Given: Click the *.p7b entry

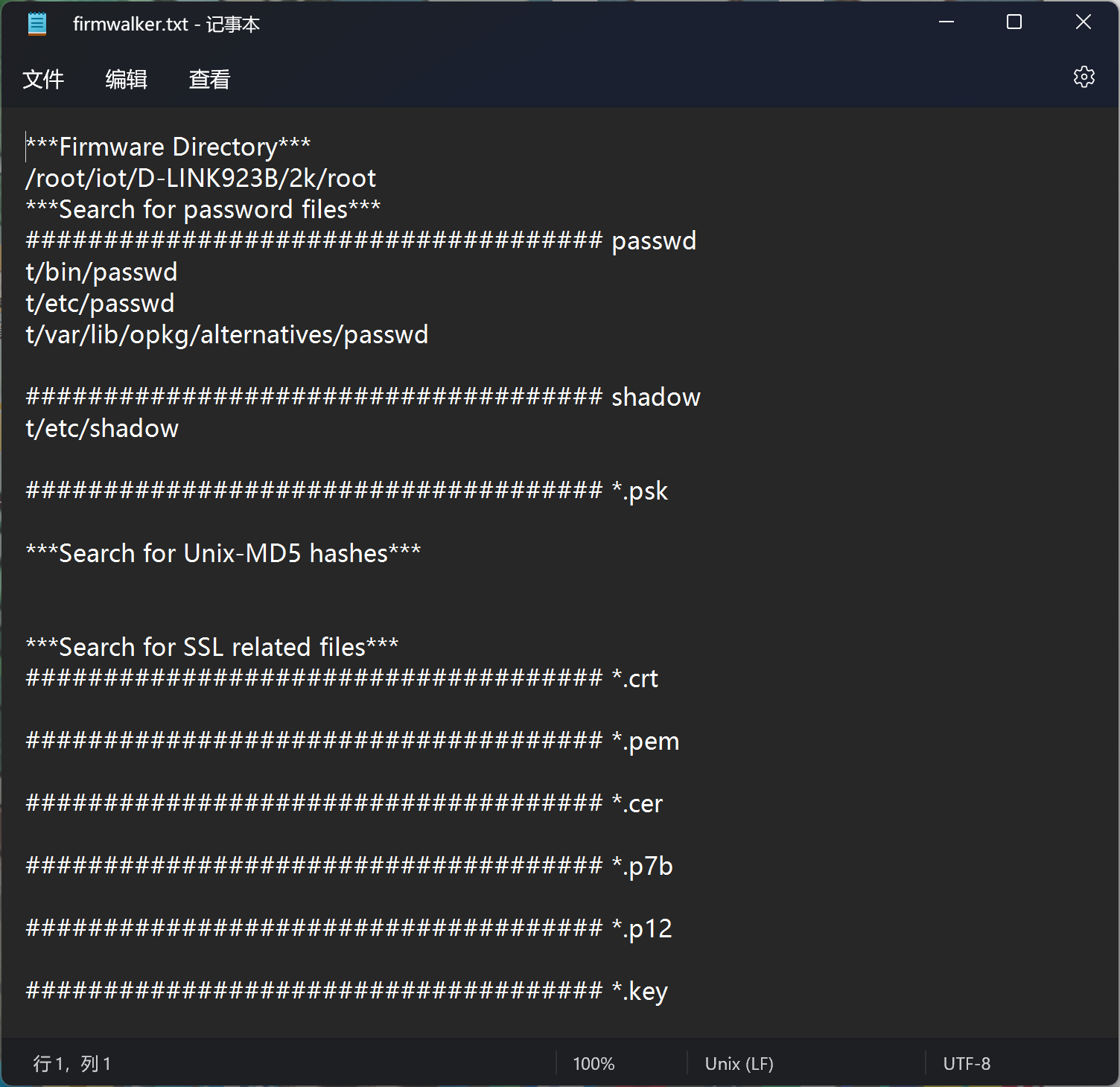Looking at the screenshot, I should coord(642,867).
